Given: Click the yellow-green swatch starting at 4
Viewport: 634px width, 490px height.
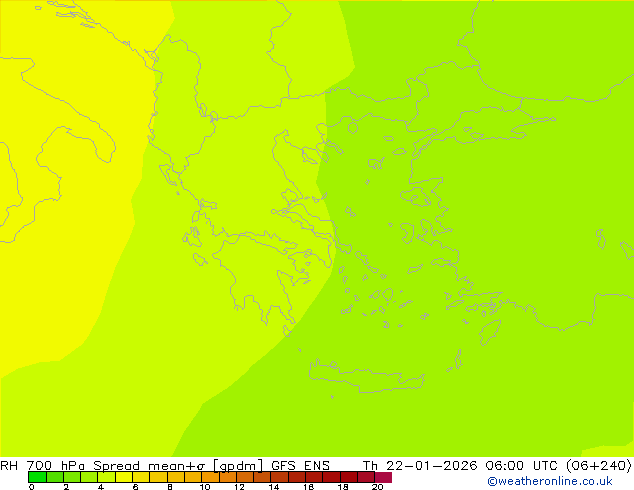Looking at the screenshot, I should pos(106,477).
